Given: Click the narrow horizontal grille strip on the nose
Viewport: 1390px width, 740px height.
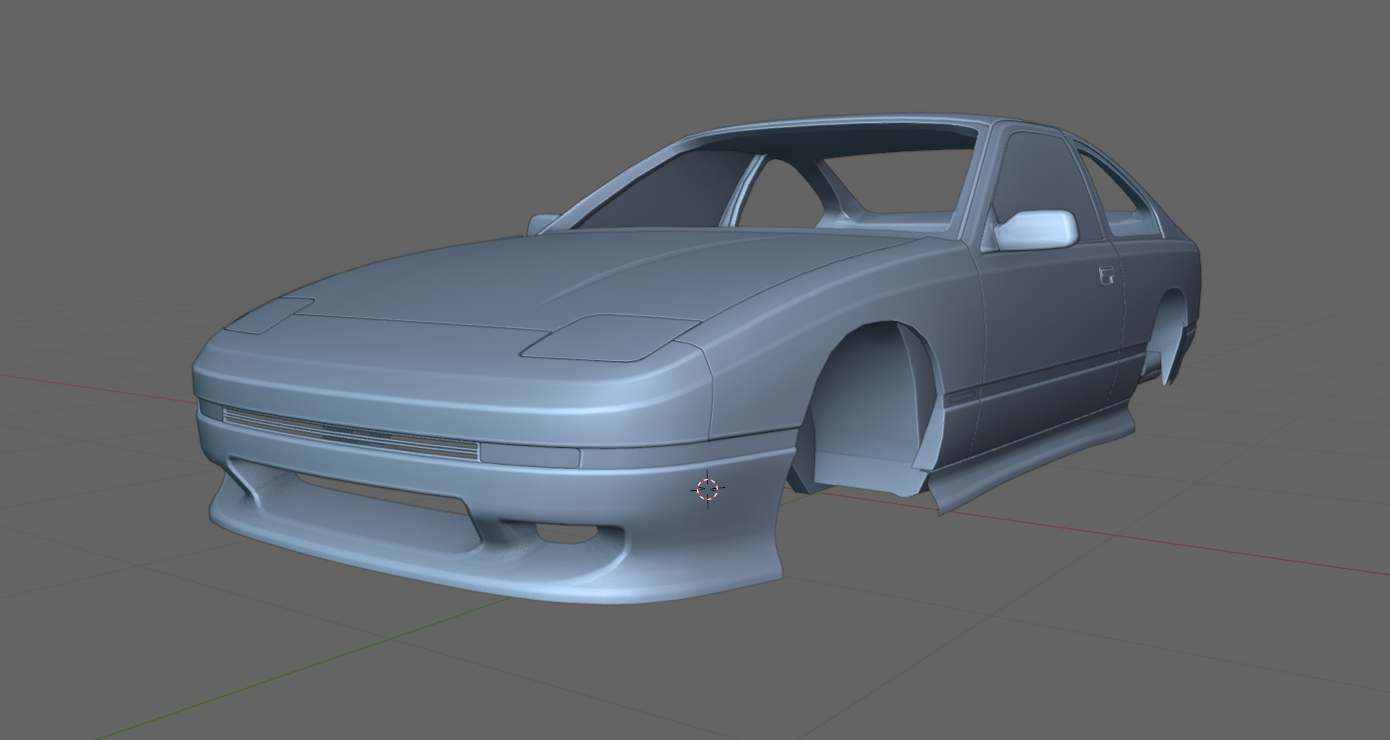Looking at the screenshot, I should [350, 433].
